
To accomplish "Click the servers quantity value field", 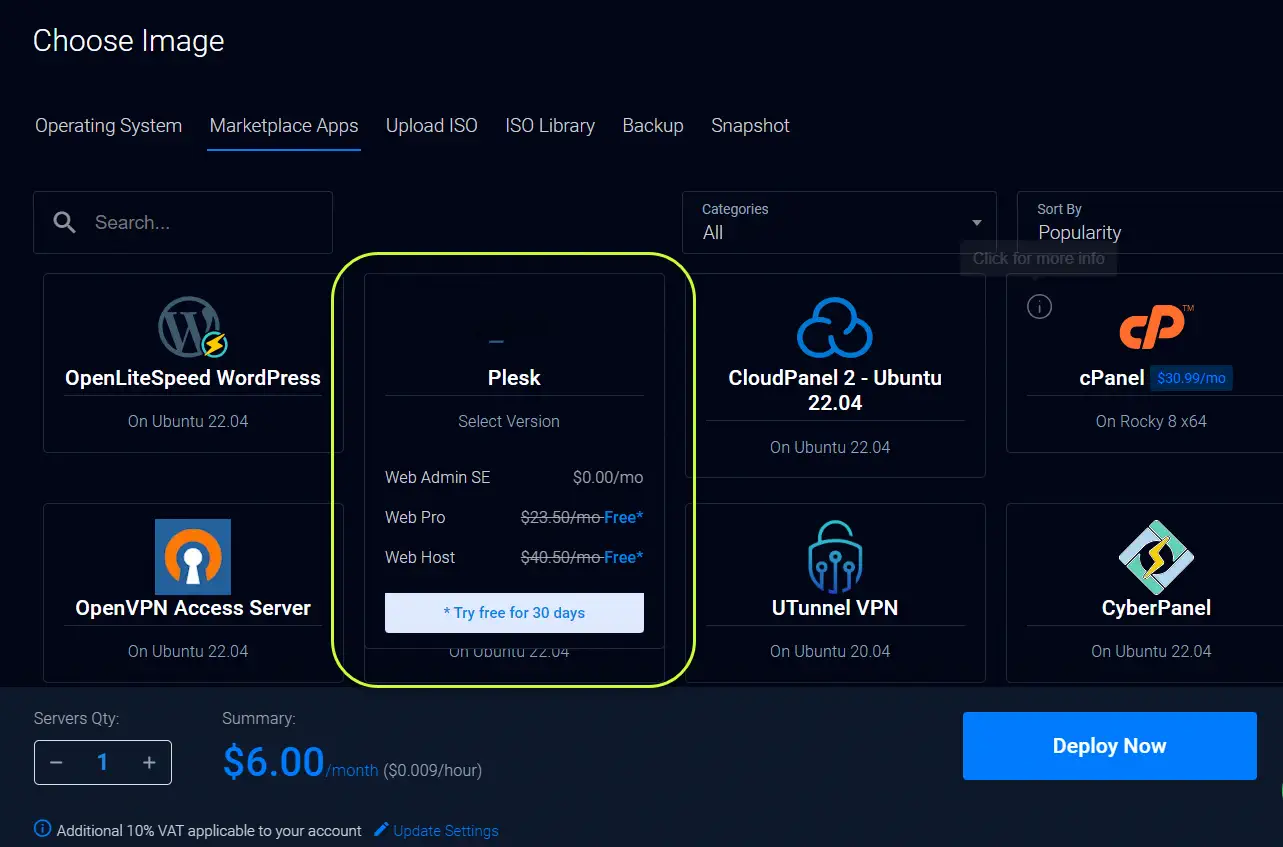I will 102,763.
